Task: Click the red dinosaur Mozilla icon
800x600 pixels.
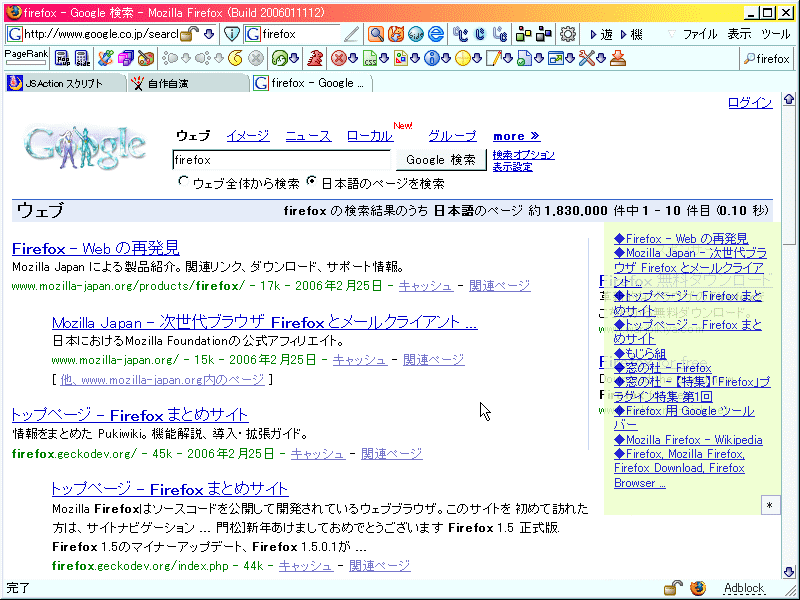Action: pos(315,59)
